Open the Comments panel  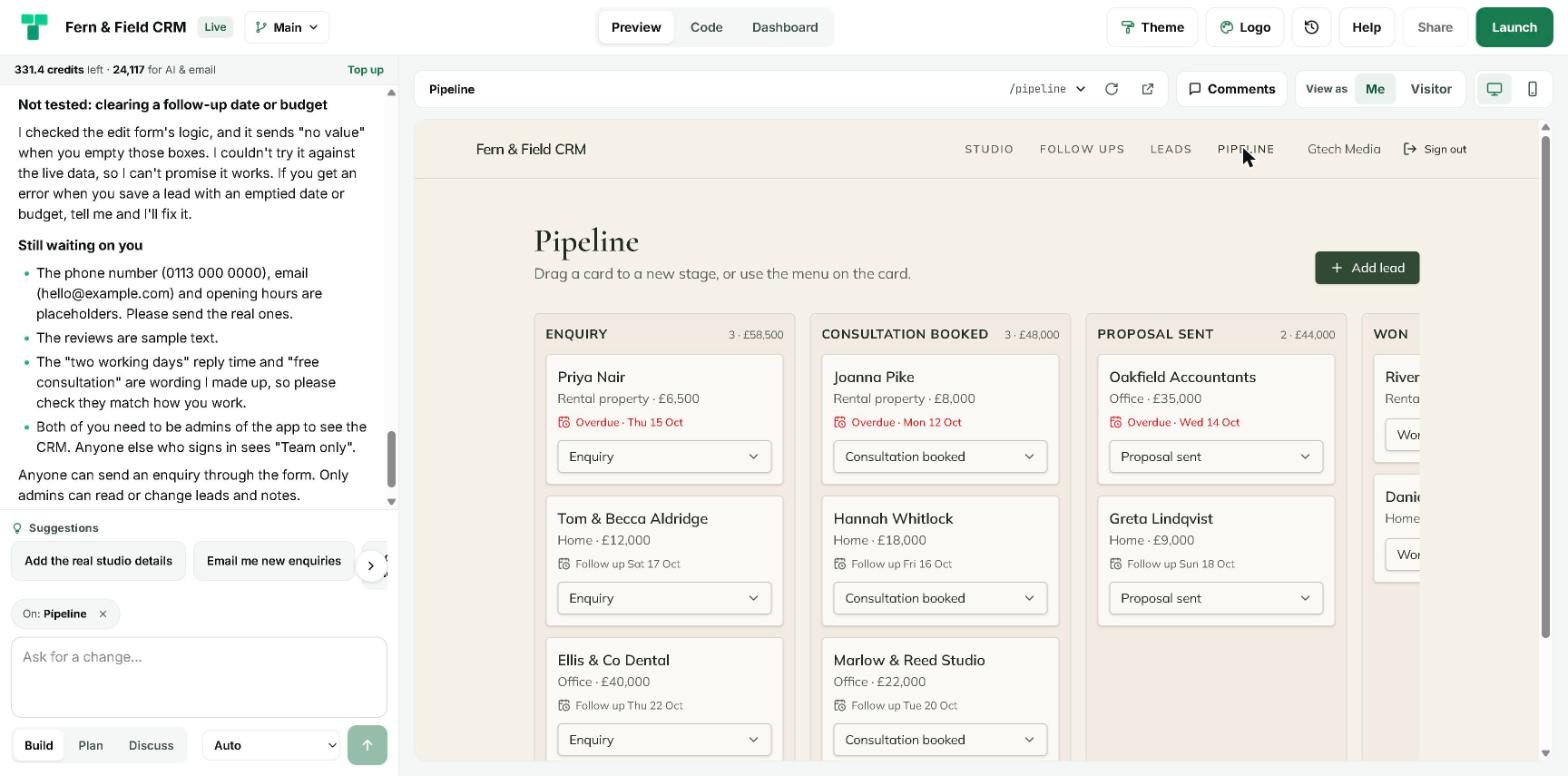(x=1231, y=89)
